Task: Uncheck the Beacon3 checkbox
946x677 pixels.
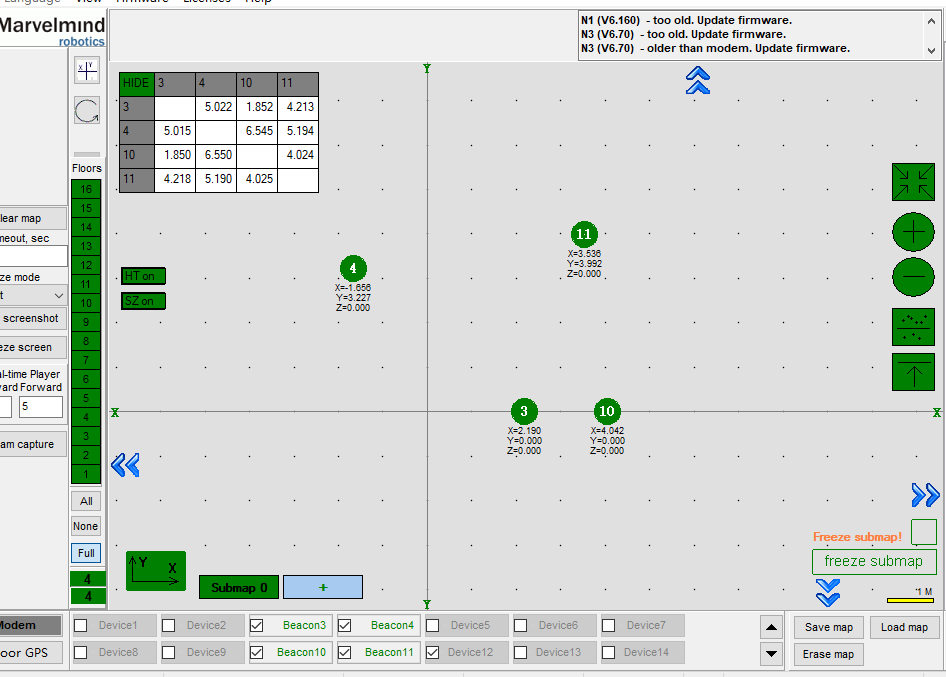Action: coord(256,626)
